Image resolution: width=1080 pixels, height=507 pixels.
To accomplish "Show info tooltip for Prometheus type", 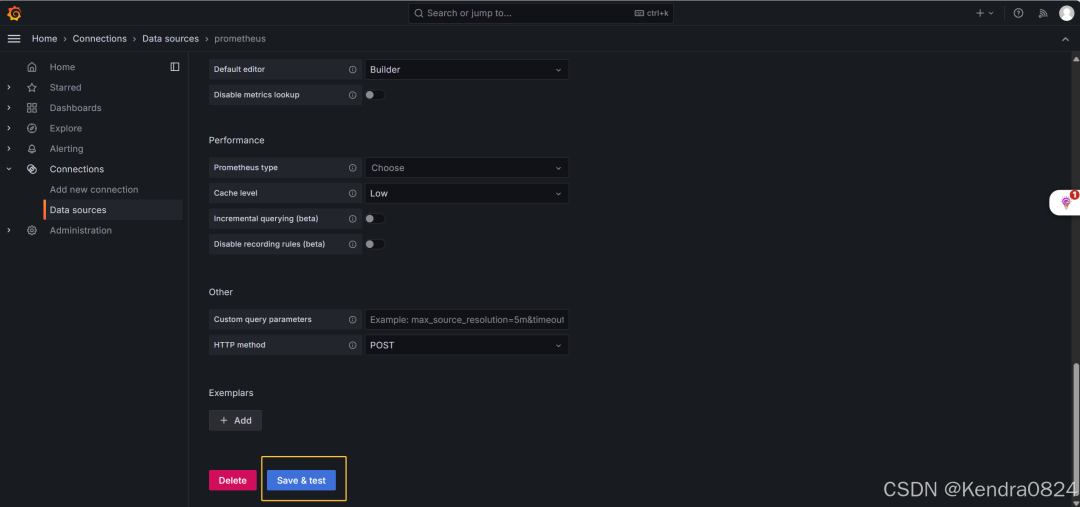I will (353, 168).
